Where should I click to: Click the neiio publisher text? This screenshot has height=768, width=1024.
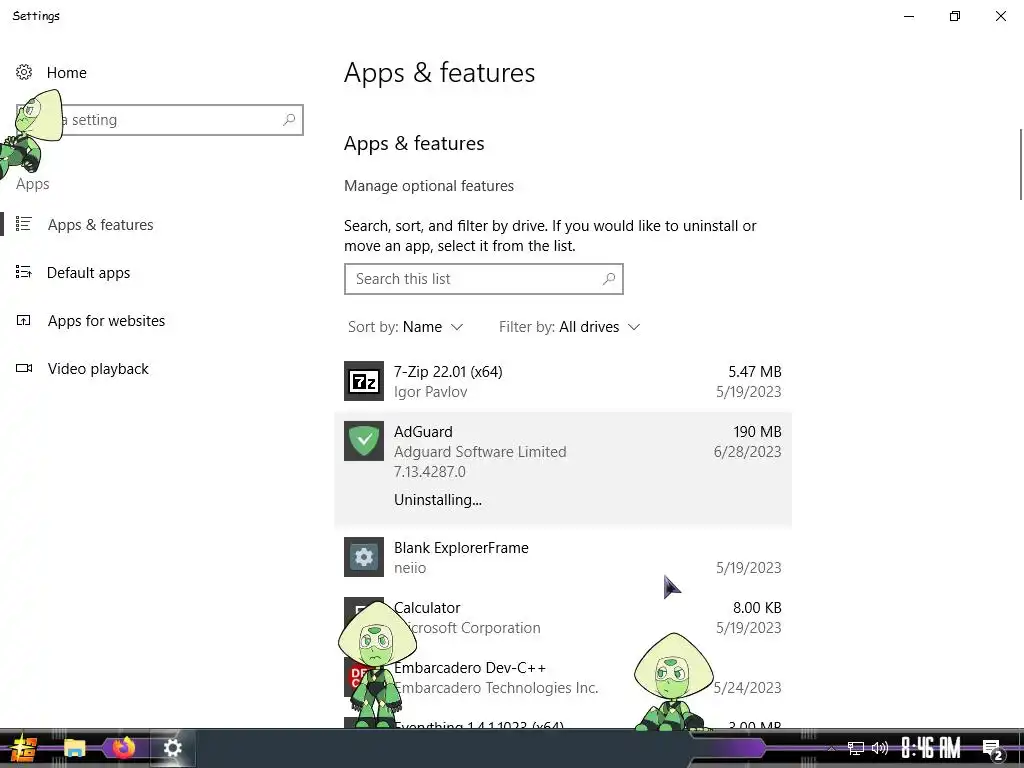(x=409, y=568)
